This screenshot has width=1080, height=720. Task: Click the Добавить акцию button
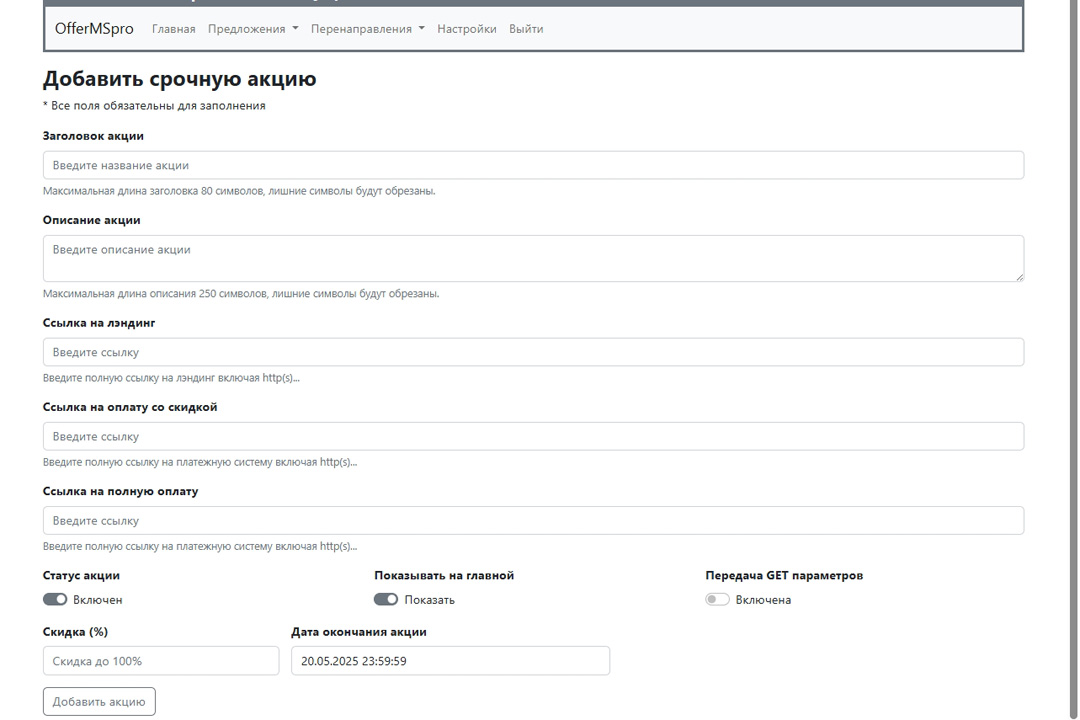tap(99, 701)
